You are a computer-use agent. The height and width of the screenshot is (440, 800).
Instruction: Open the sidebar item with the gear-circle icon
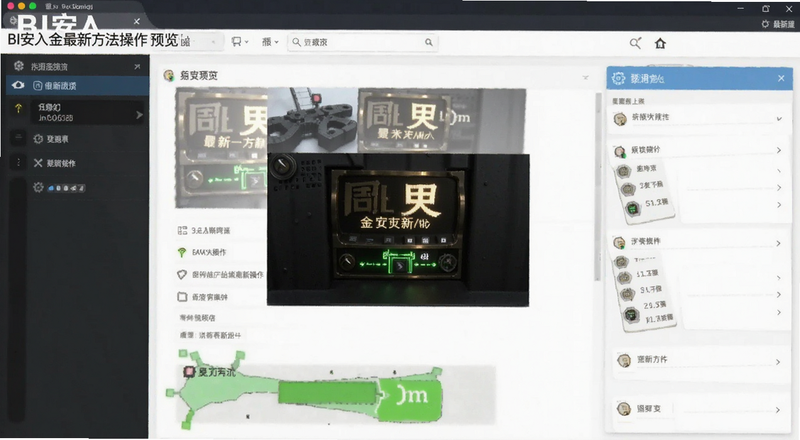point(51,139)
